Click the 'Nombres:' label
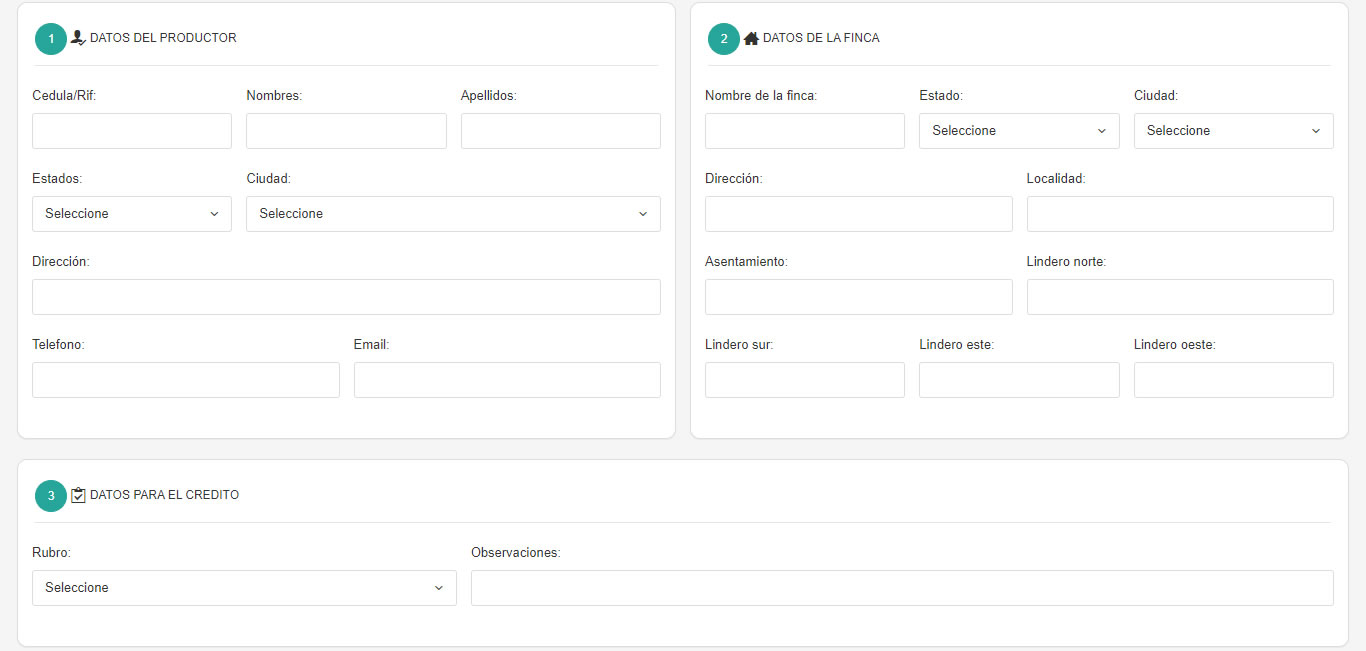Image resolution: width=1366 pixels, height=651 pixels. click(x=274, y=96)
